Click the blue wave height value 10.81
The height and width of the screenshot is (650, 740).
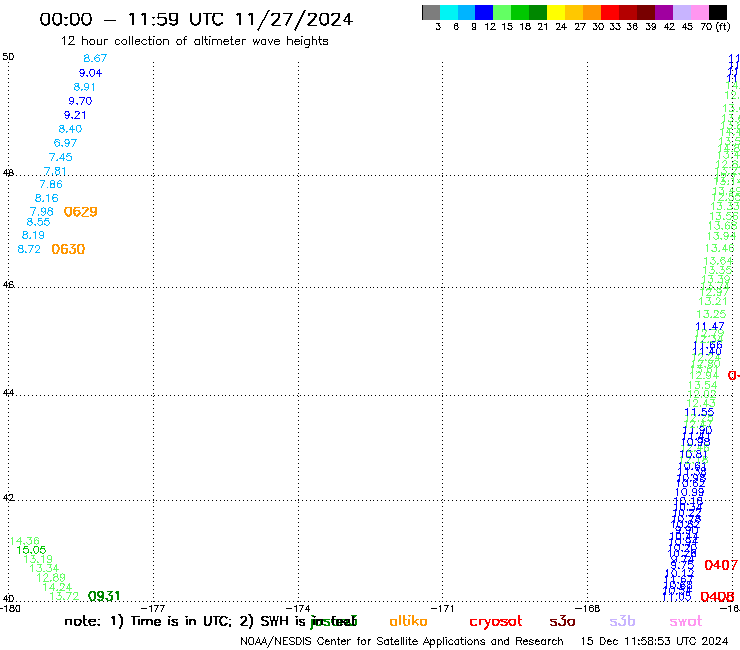click(x=693, y=454)
